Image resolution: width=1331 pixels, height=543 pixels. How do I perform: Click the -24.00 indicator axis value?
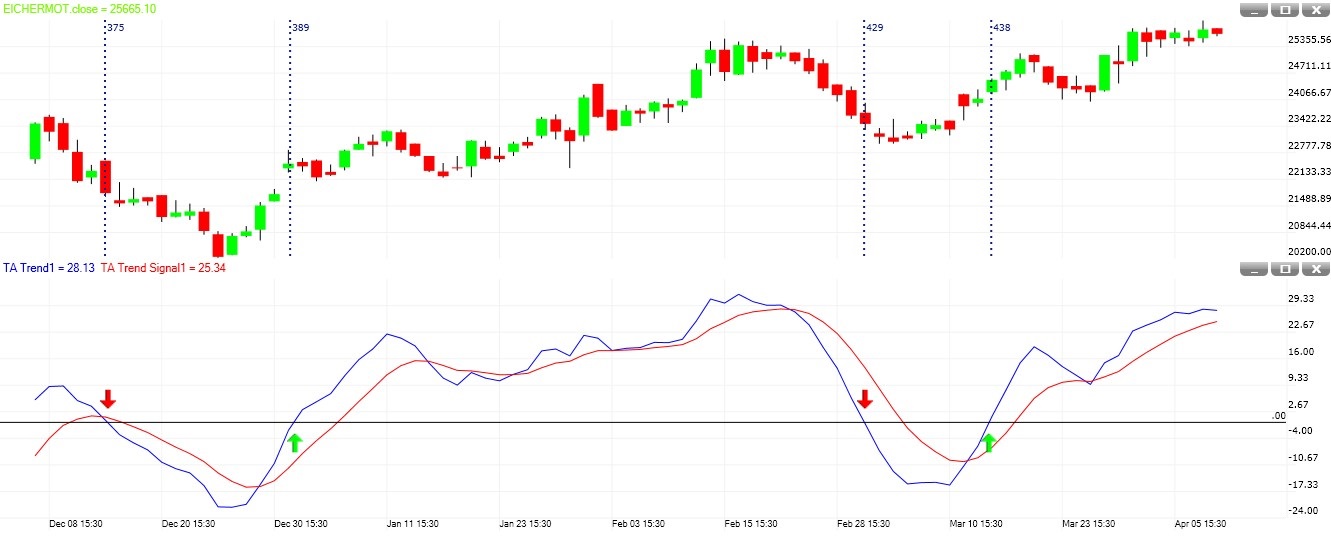click(1302, 511)
